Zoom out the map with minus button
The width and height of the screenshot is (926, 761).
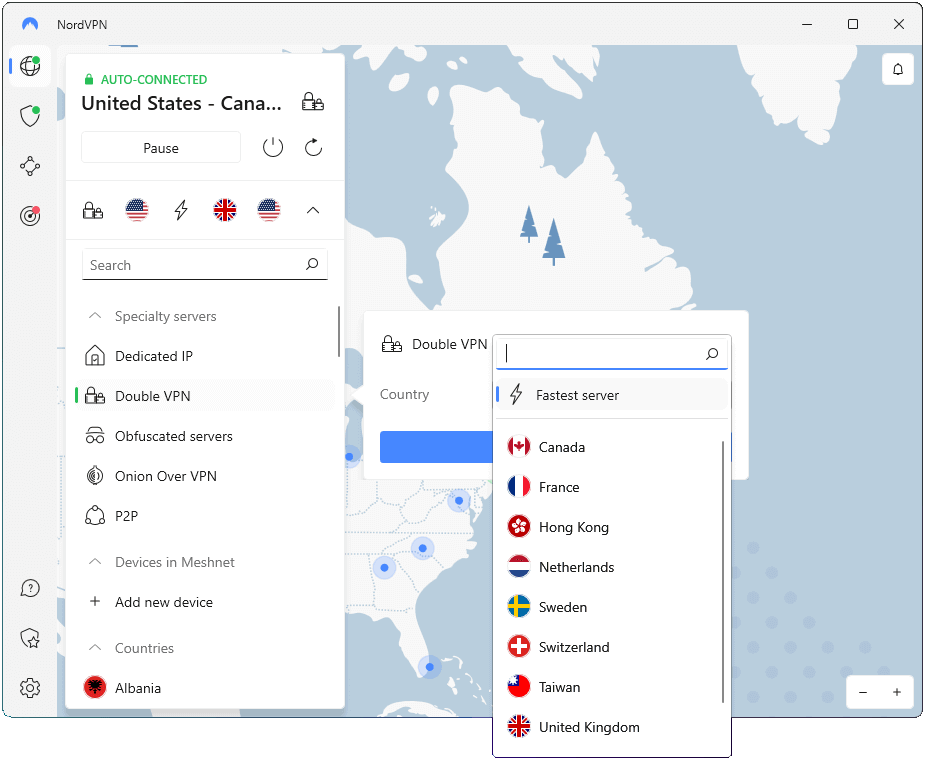[863, 692]
